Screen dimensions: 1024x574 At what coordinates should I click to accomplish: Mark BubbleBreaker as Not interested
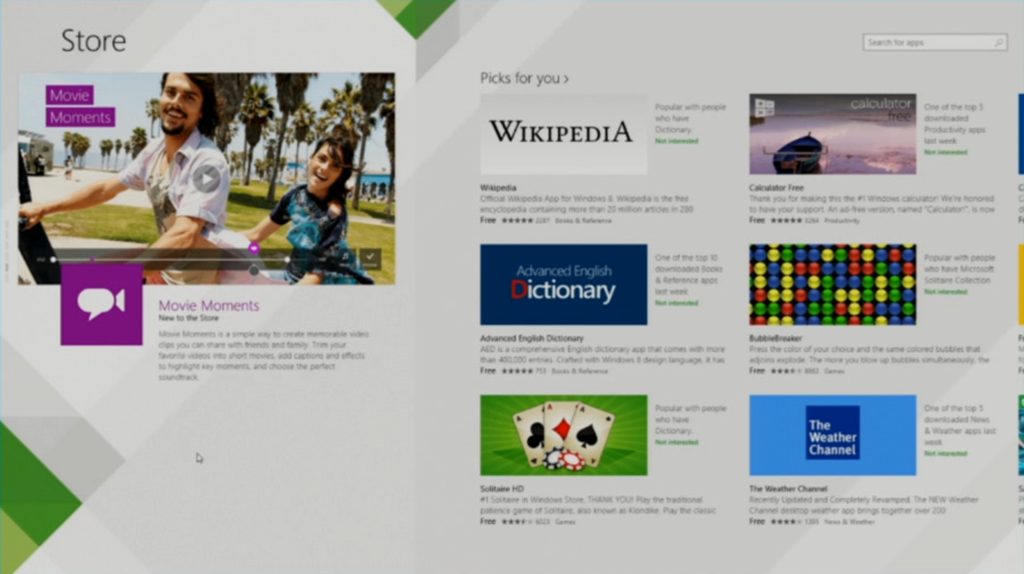pyautogui.click(x=945, y=292)
